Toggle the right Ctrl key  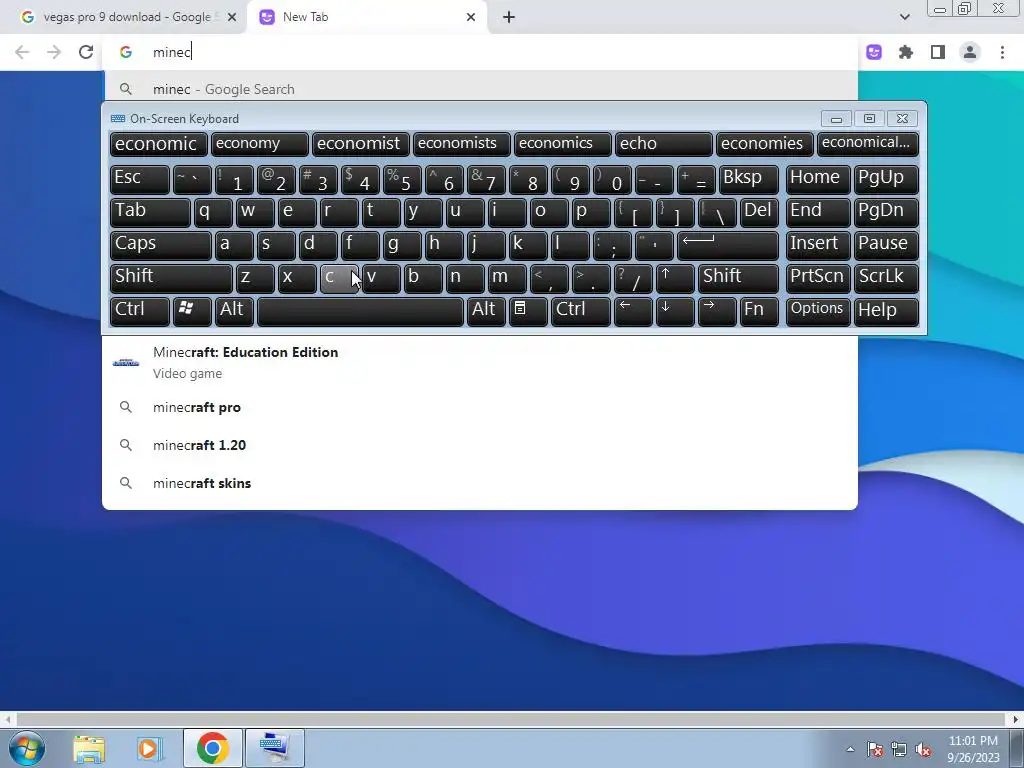click(581, 312)
